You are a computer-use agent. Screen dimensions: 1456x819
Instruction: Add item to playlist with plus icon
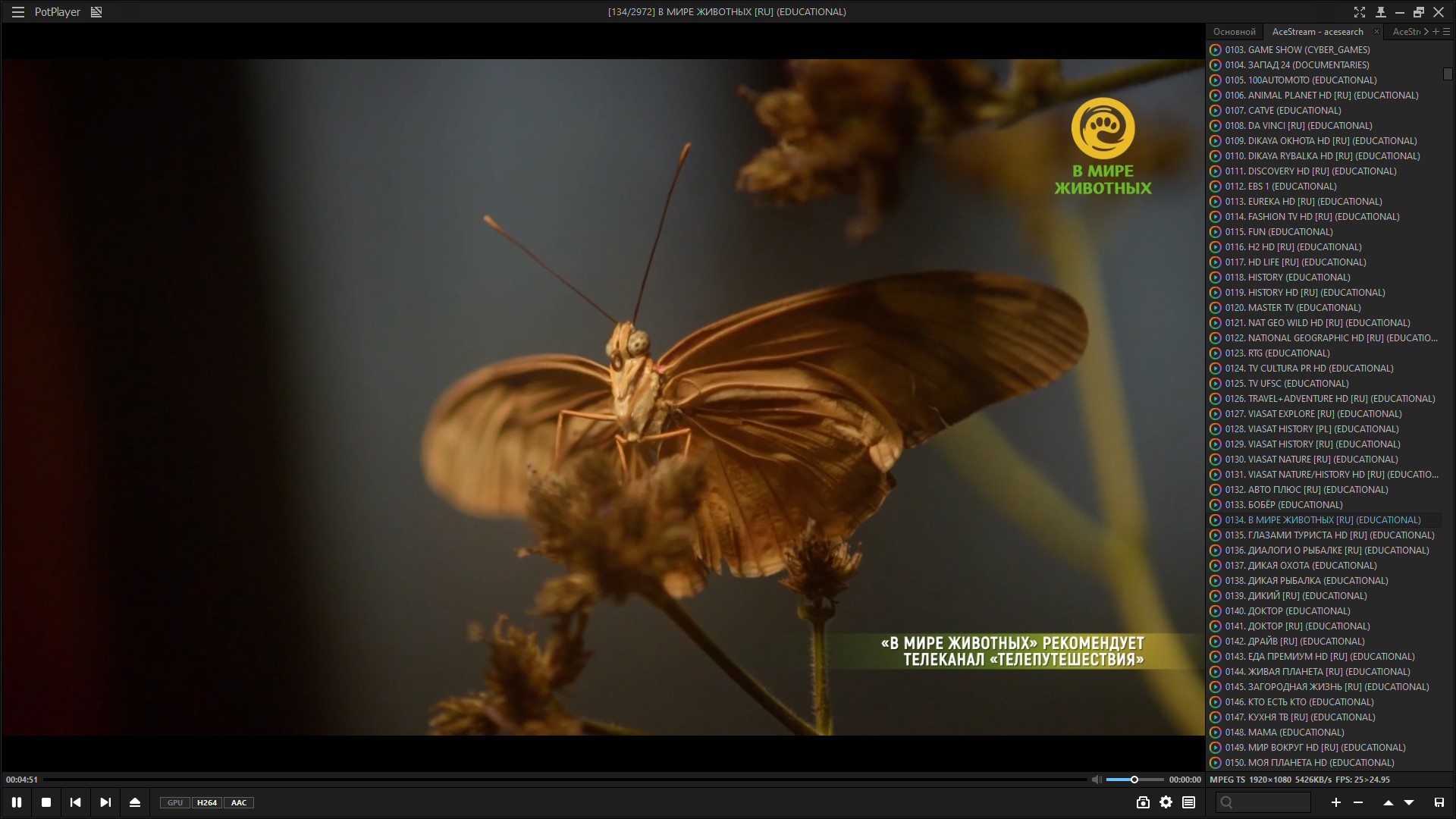click(x=1336, y=802)
